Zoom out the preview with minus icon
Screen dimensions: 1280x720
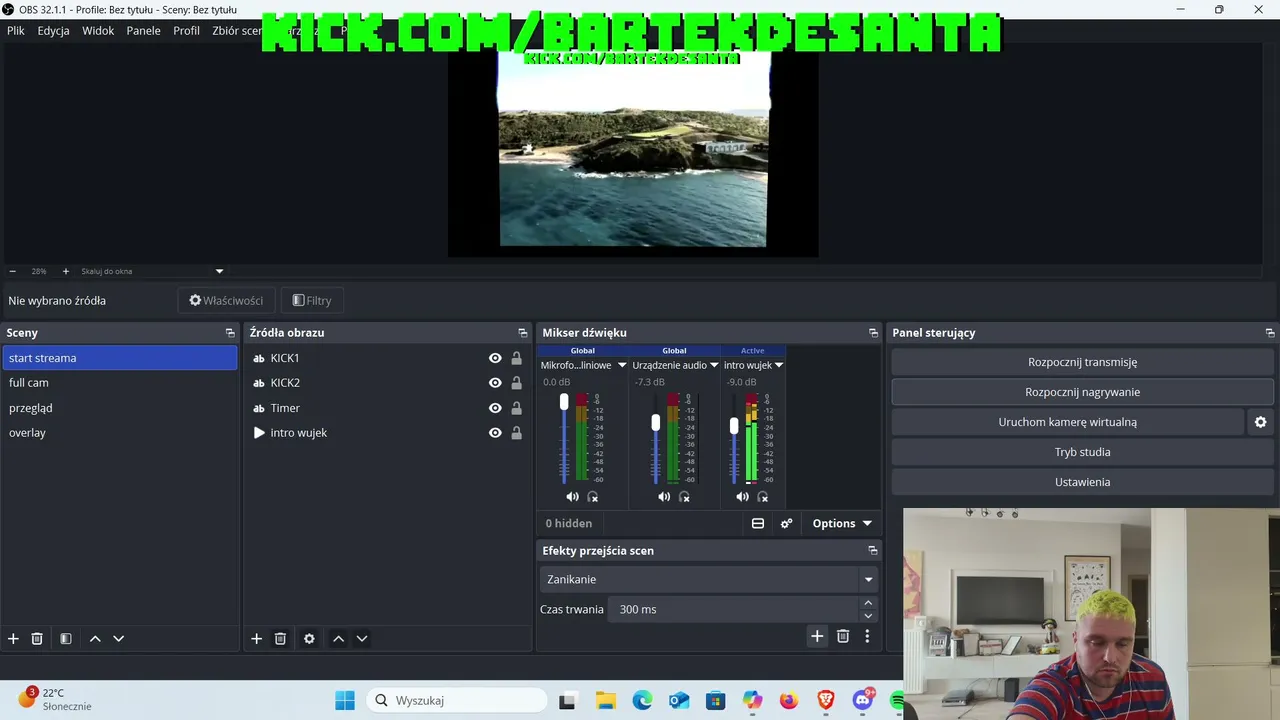pyautogui.click(x=13, y=271)
